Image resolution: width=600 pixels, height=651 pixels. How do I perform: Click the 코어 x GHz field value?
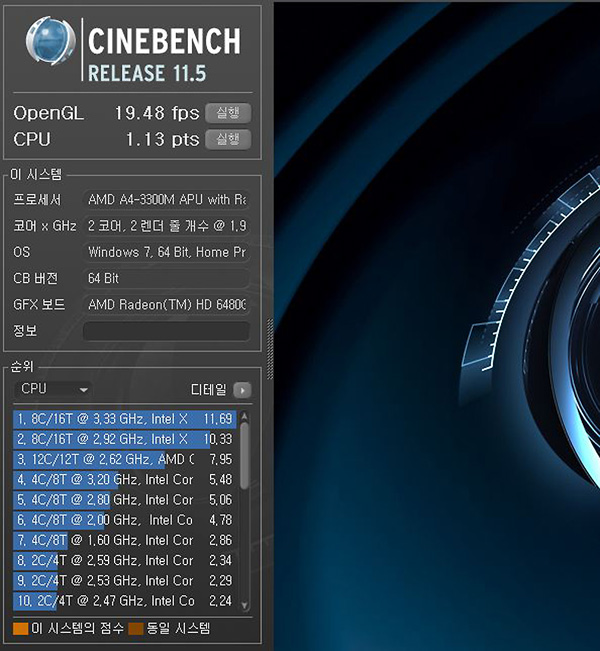166,226
